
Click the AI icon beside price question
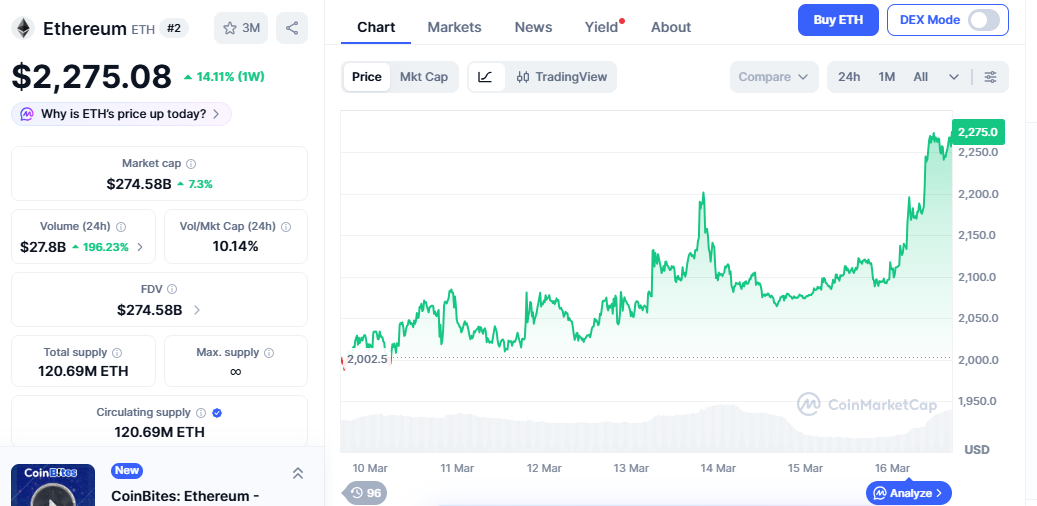coord(26,114)
